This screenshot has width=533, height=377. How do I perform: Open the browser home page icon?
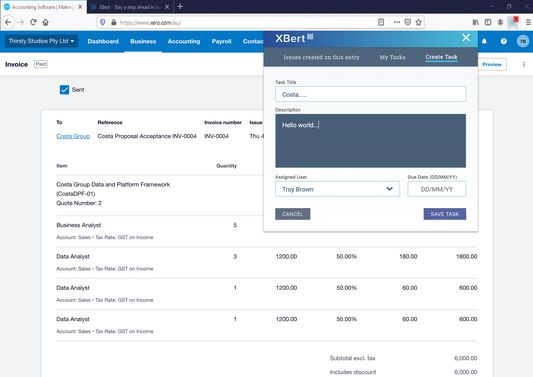[46, 22]
